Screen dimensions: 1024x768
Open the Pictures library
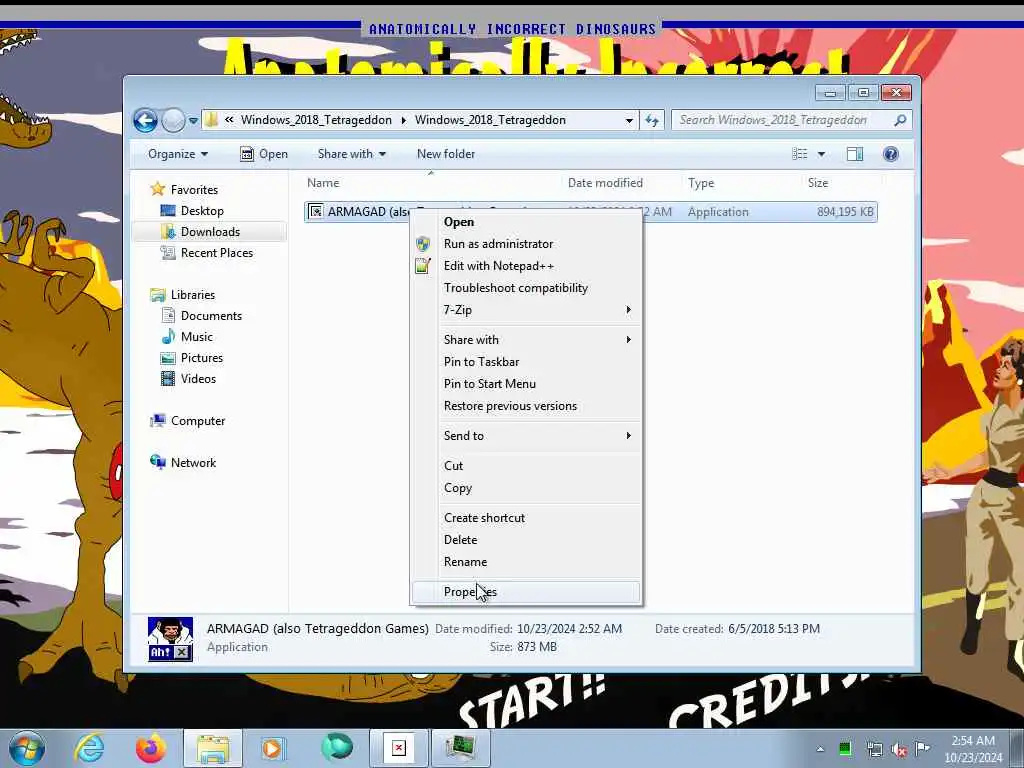pos(192,358)
